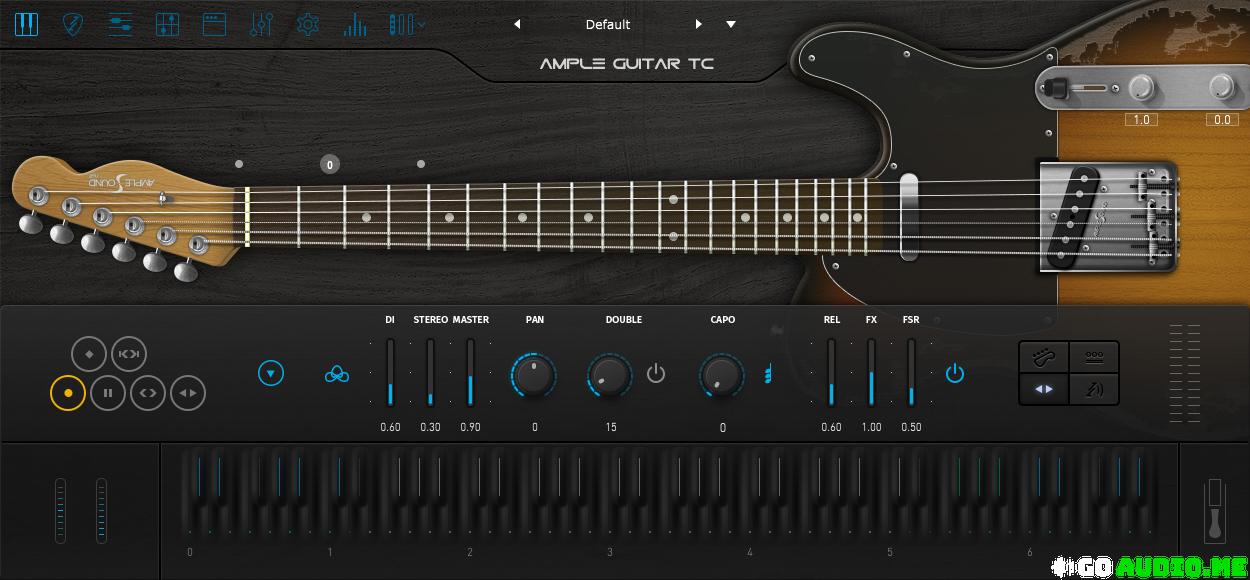This screenshot has height=580, width=1250.
Task: Click the blue note icon beside CAPO
Action: point(769,375)
